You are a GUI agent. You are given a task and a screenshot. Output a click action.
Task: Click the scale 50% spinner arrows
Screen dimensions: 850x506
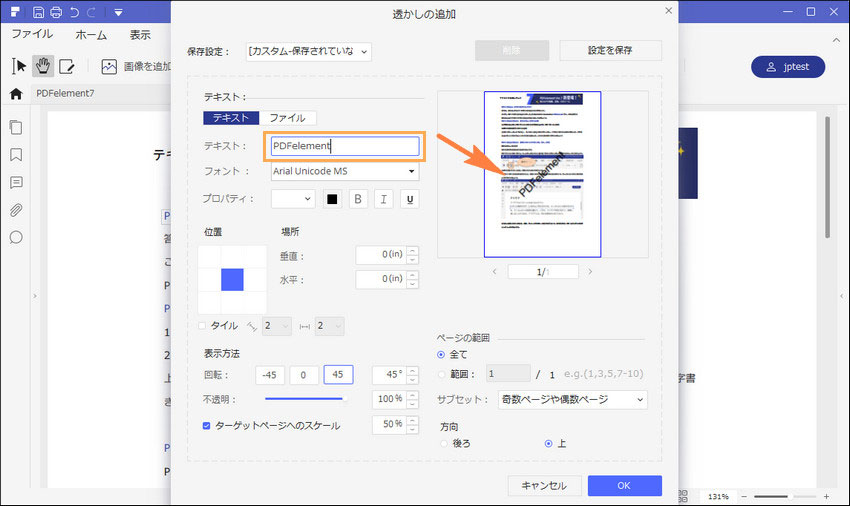coord(413,424)
